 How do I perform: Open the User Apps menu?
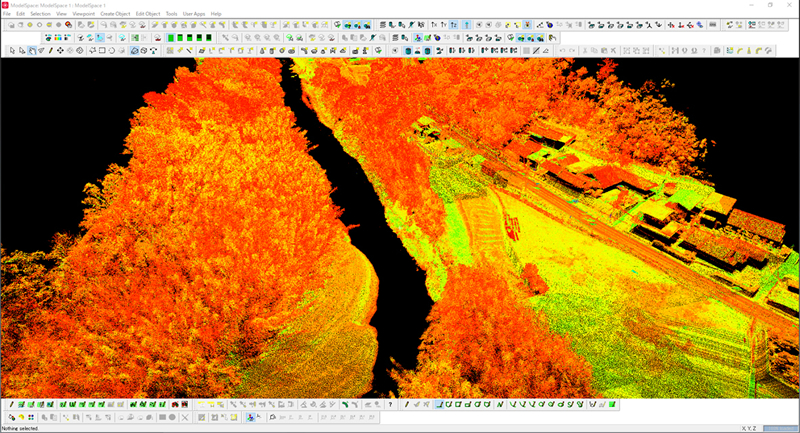pos(194,13)
